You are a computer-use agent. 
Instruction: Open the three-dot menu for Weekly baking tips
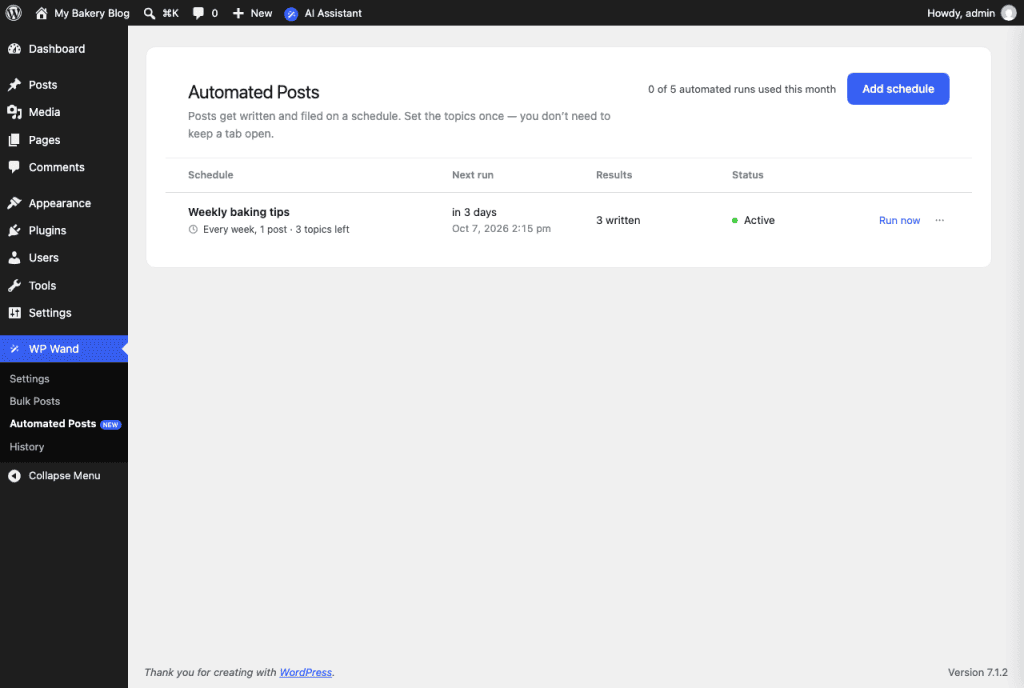(x=939, y=221)
